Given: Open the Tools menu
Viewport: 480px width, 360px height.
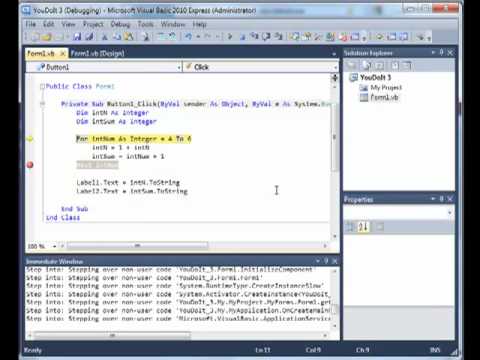Looking at the screenshot, I should [x=146, y=24].
